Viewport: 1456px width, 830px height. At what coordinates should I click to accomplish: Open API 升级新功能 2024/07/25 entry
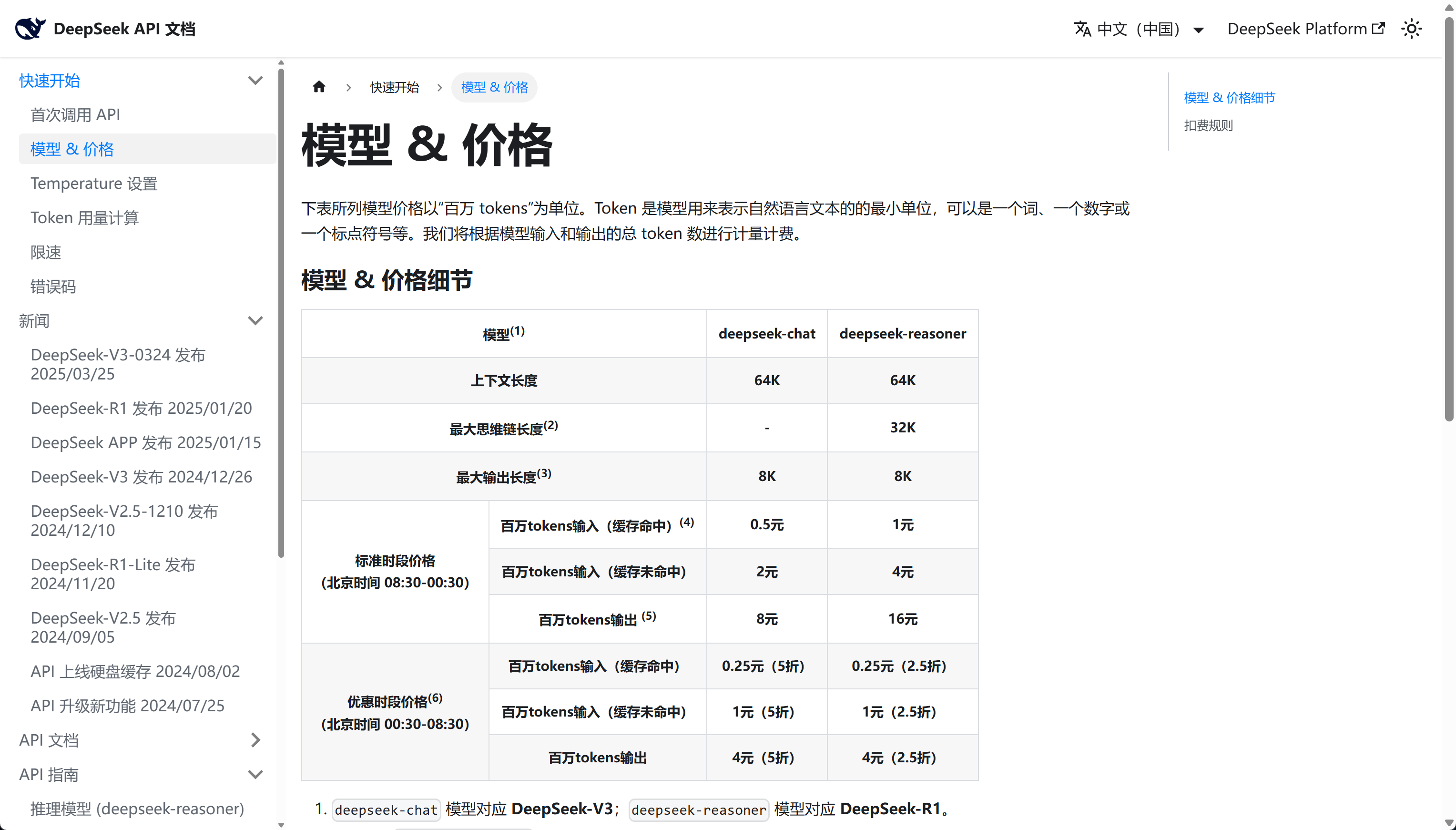click(x=128, y=706)
